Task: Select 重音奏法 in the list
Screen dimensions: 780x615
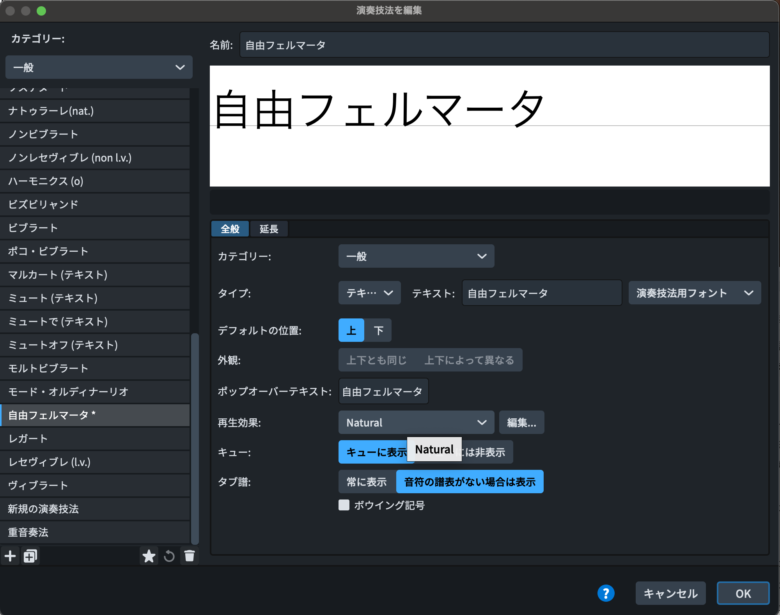Action: pos(95,532)
